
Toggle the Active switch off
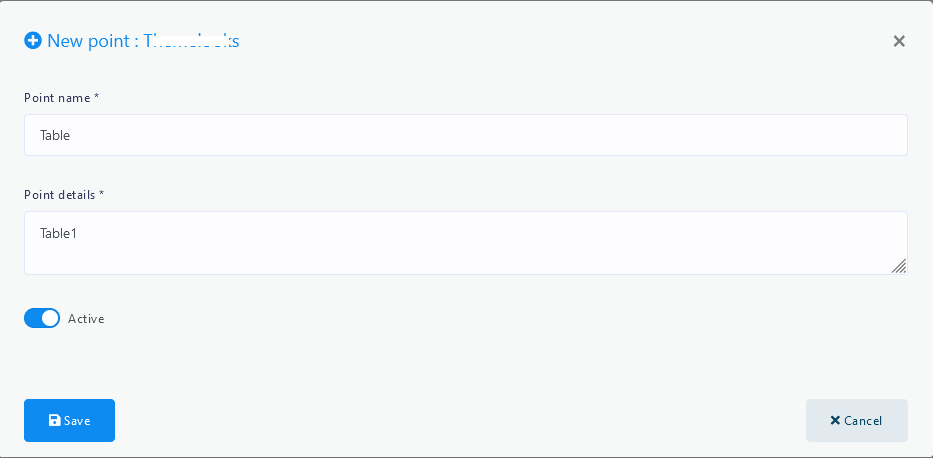point(42,318)
